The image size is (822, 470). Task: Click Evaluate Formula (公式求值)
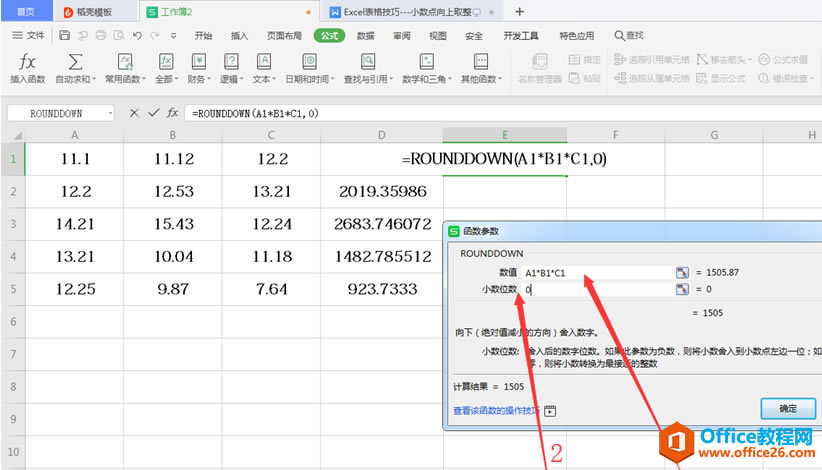point(783,60)
